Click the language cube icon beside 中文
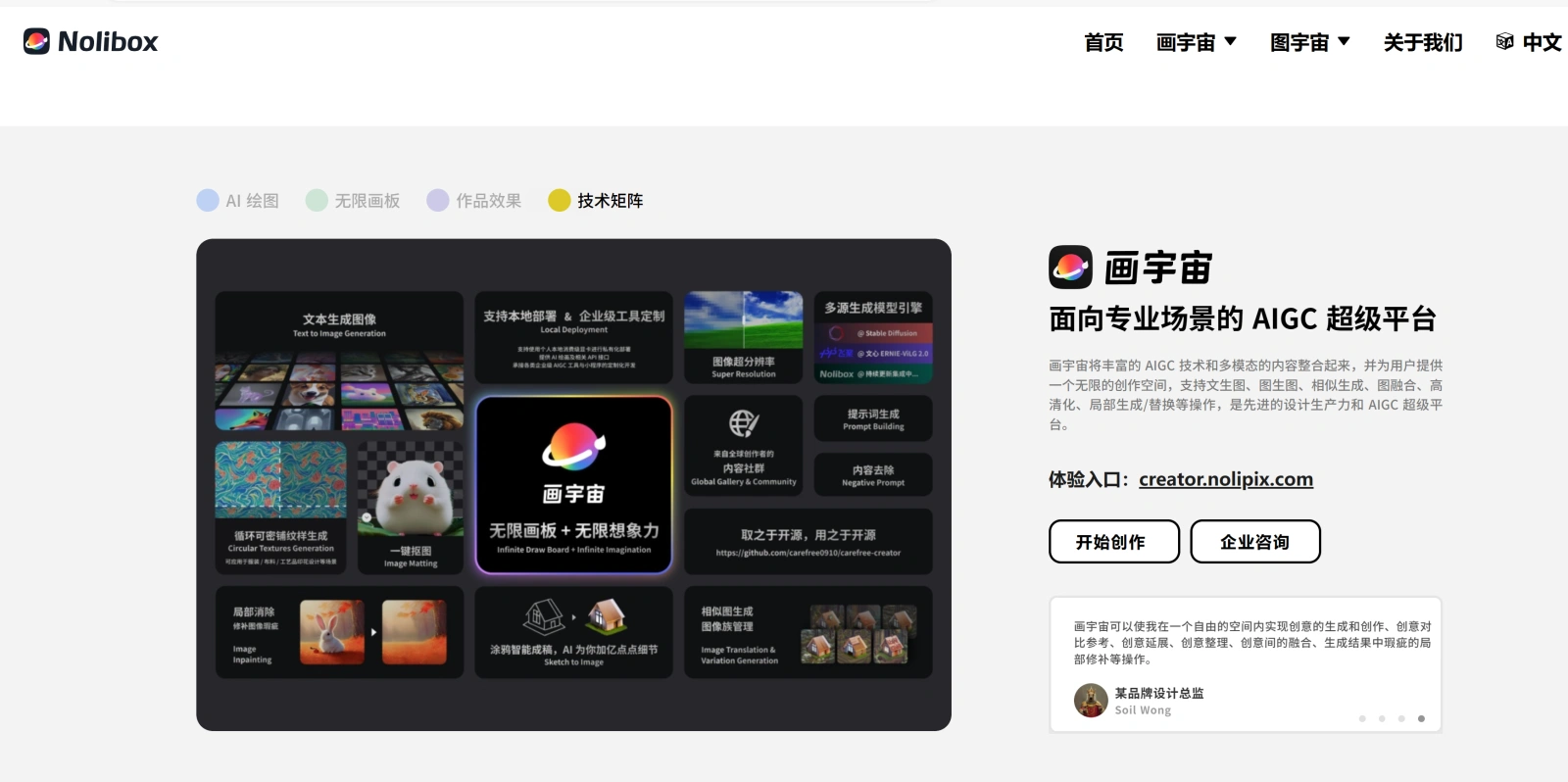The image size is (1568, 782). 1504,41
